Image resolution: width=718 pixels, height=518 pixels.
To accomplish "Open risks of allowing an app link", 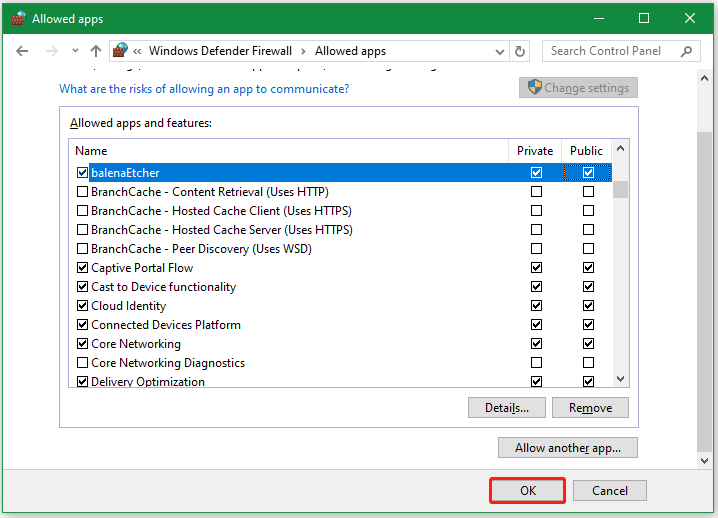I will pyautogui.click(x=204, y=89).
